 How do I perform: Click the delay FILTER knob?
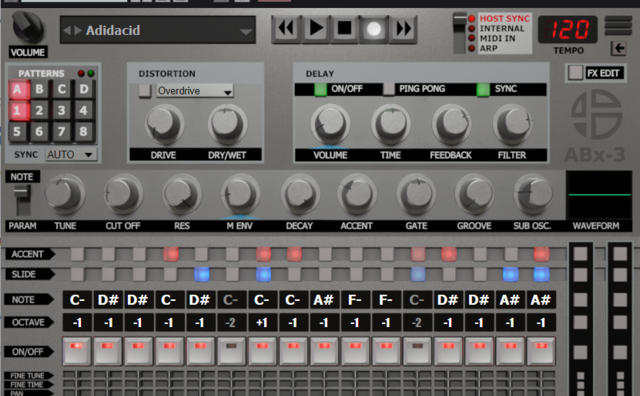coord(513,123)
